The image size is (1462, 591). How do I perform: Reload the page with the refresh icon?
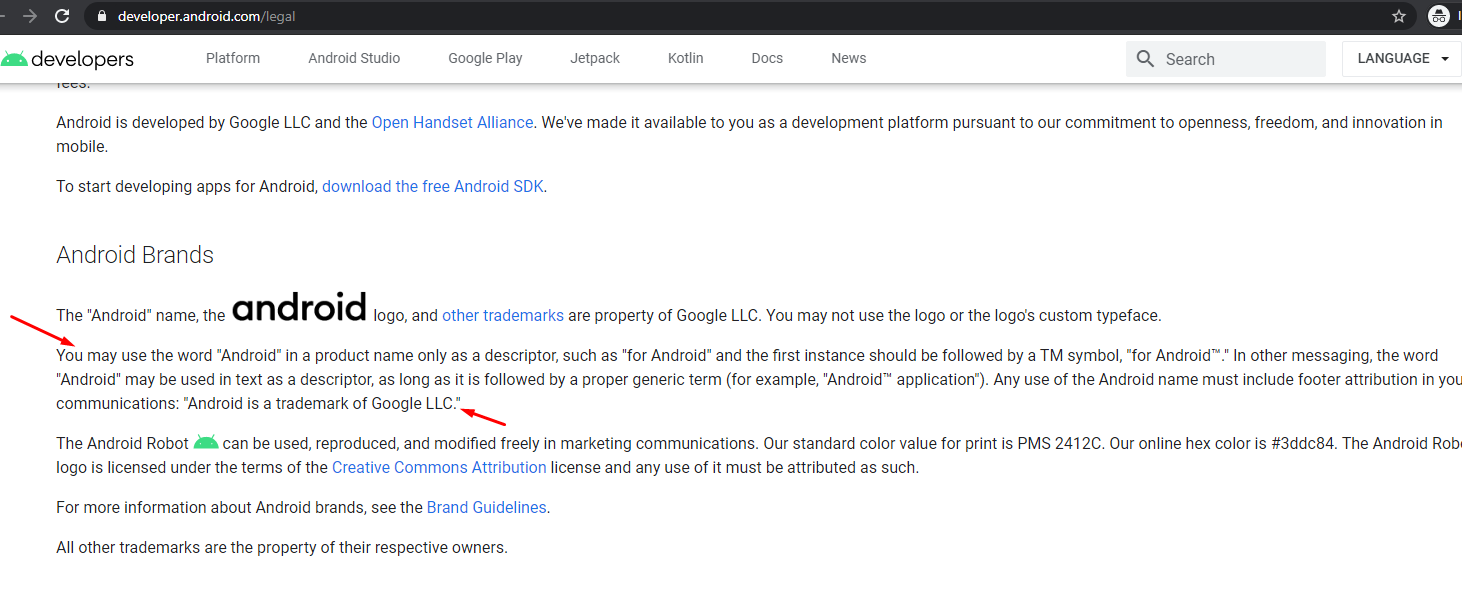(x=62, y=16)
